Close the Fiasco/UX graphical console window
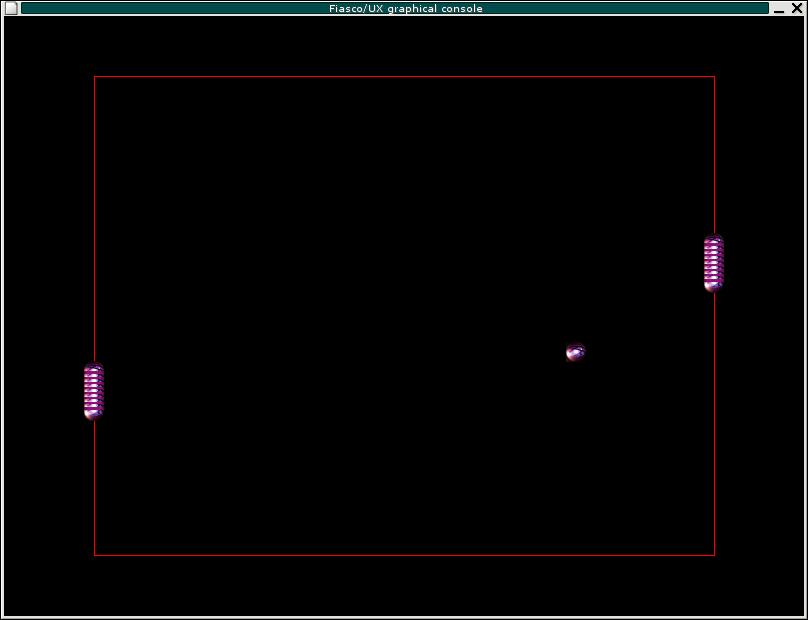 pyautogui.click(x=797, y=8)
